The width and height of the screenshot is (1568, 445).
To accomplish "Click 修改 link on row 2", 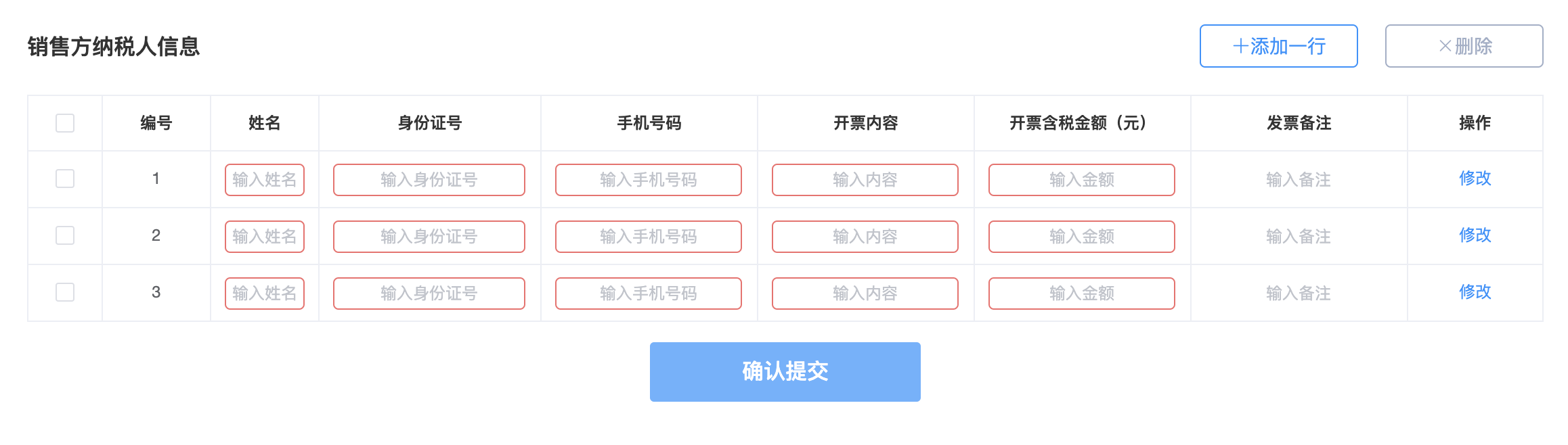I will [x=1477, y=235].
